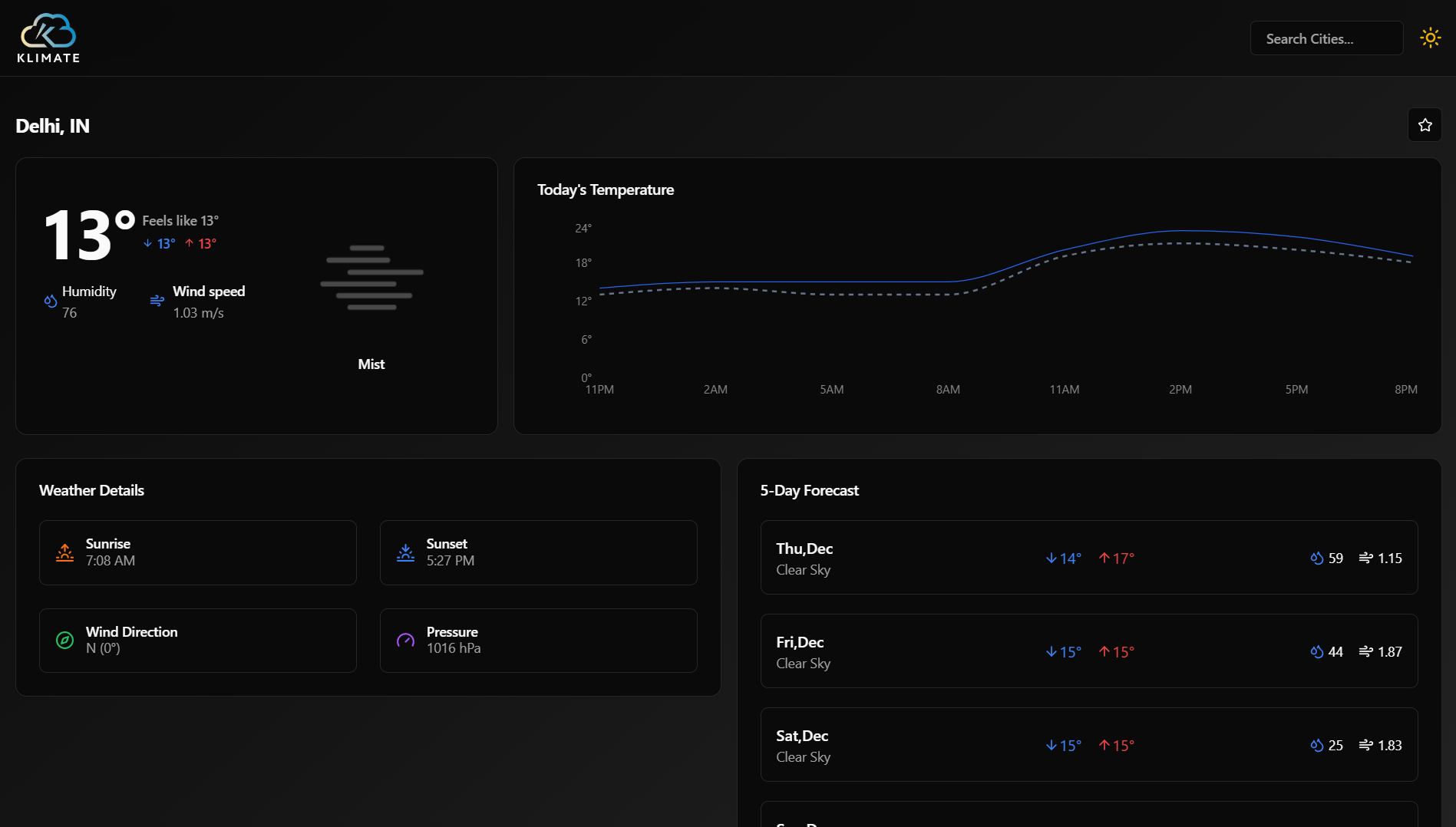Select the Thu, Dec forecast row
Image resolution: width=1456 pixels, height=827 pixels.
click(x=1088, y=558)
